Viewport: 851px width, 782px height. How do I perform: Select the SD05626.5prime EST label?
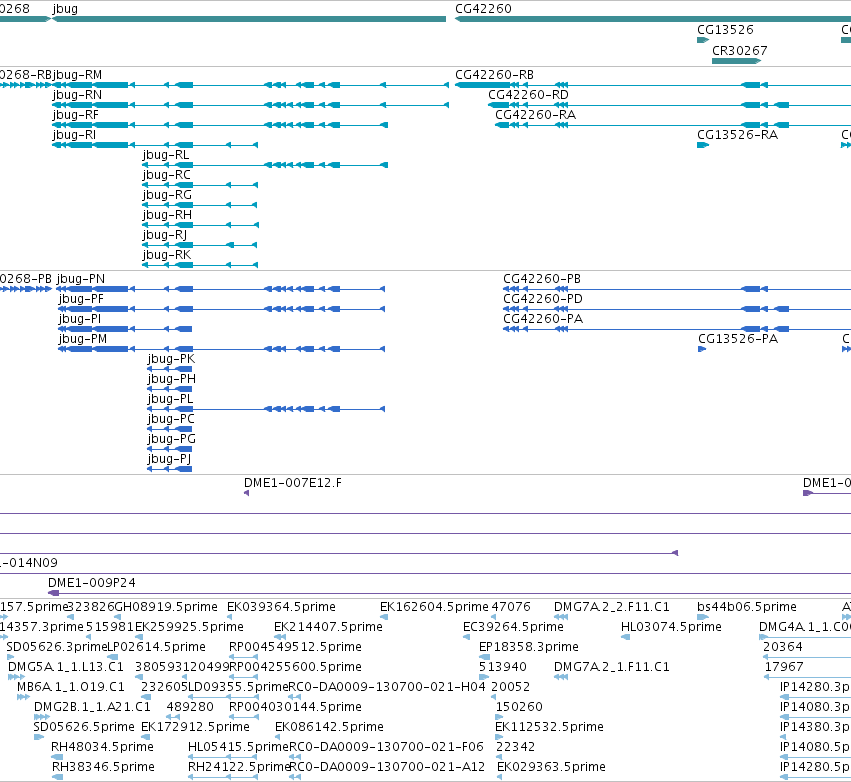coord(84,727)
